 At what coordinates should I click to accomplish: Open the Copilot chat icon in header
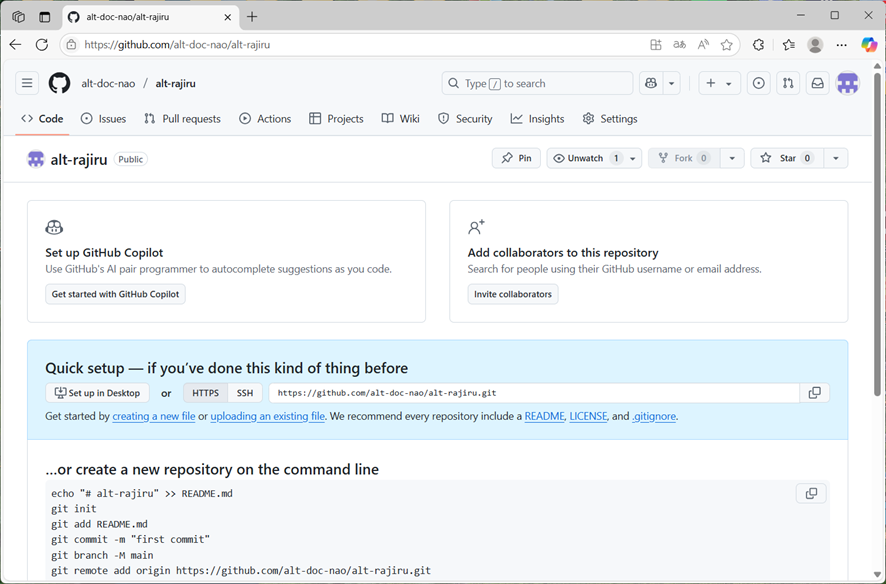[651, 84]
